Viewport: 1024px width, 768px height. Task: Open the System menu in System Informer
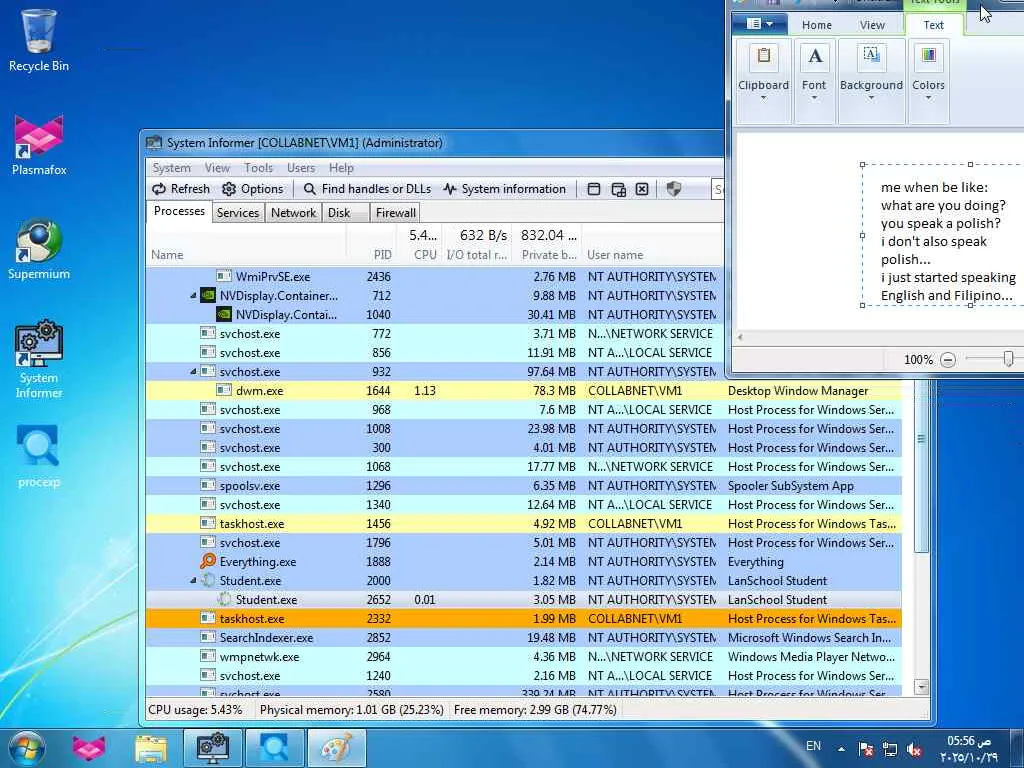point(172,168)
